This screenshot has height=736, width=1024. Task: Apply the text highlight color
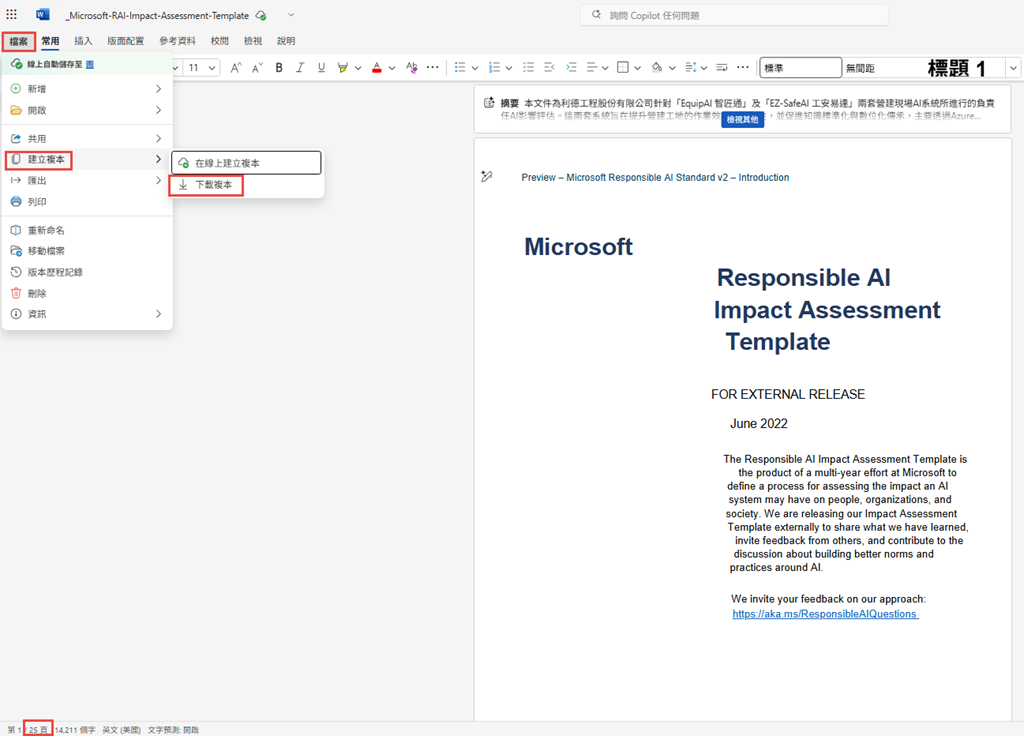click(x=342, y=67)
